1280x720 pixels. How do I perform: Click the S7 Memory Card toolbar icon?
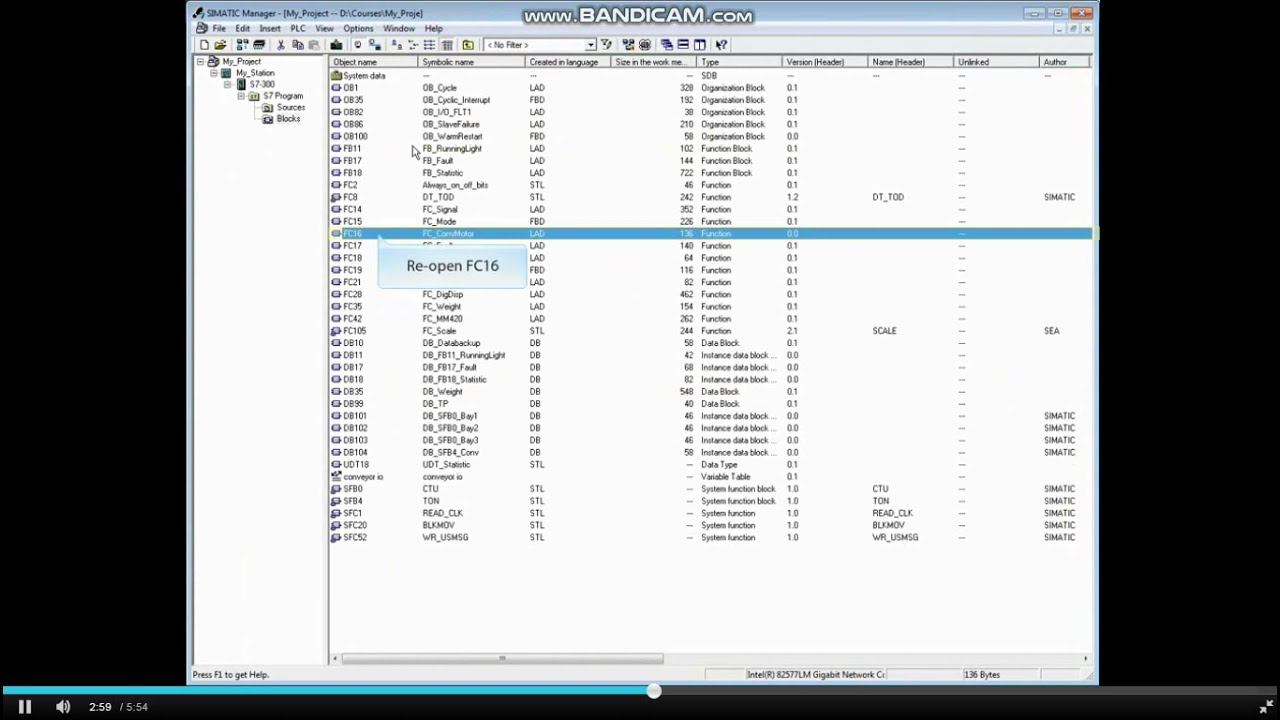pyautogui.click(x=259, y=44)
